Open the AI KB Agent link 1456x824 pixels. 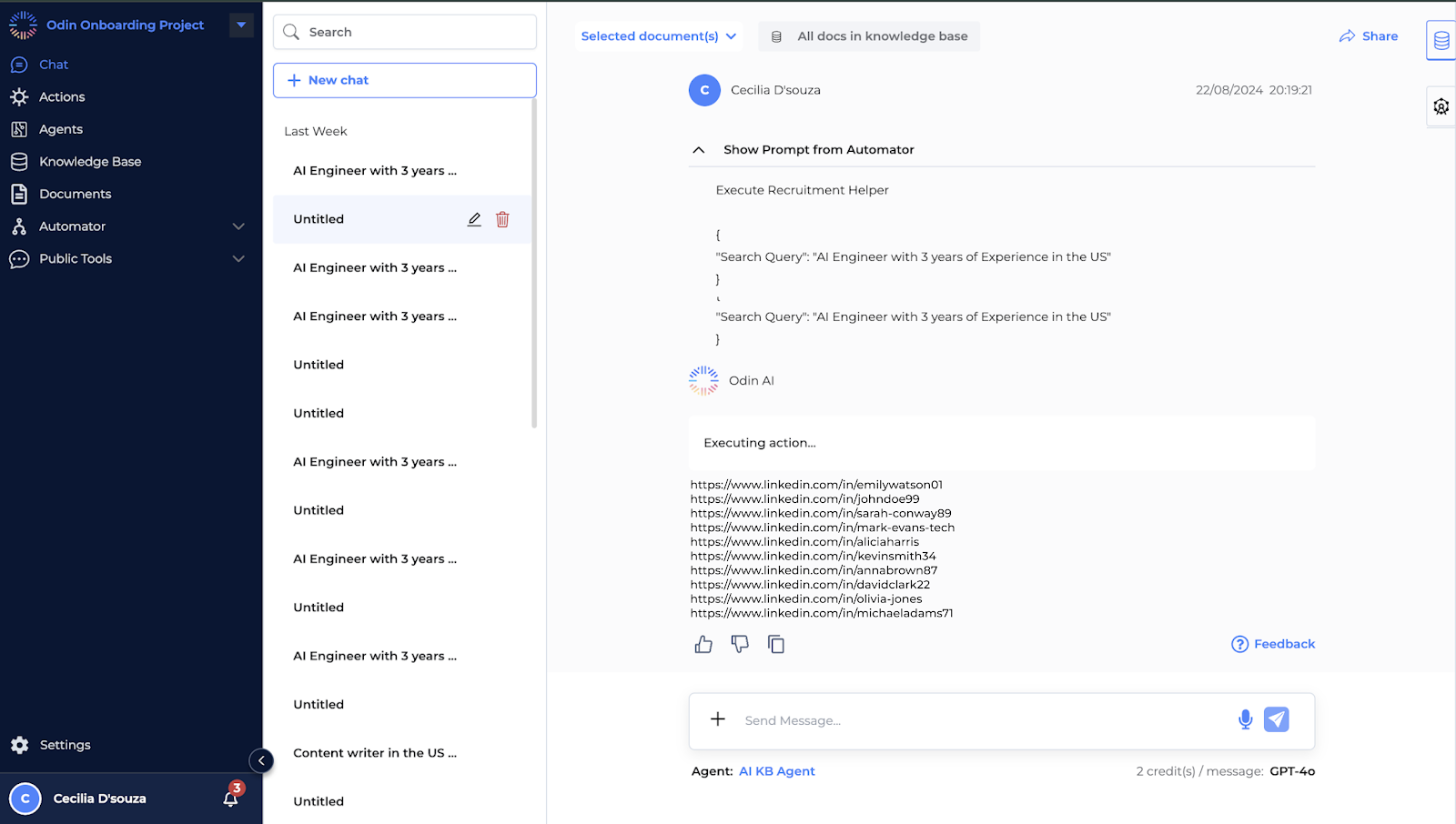click(x=776, y=770)
